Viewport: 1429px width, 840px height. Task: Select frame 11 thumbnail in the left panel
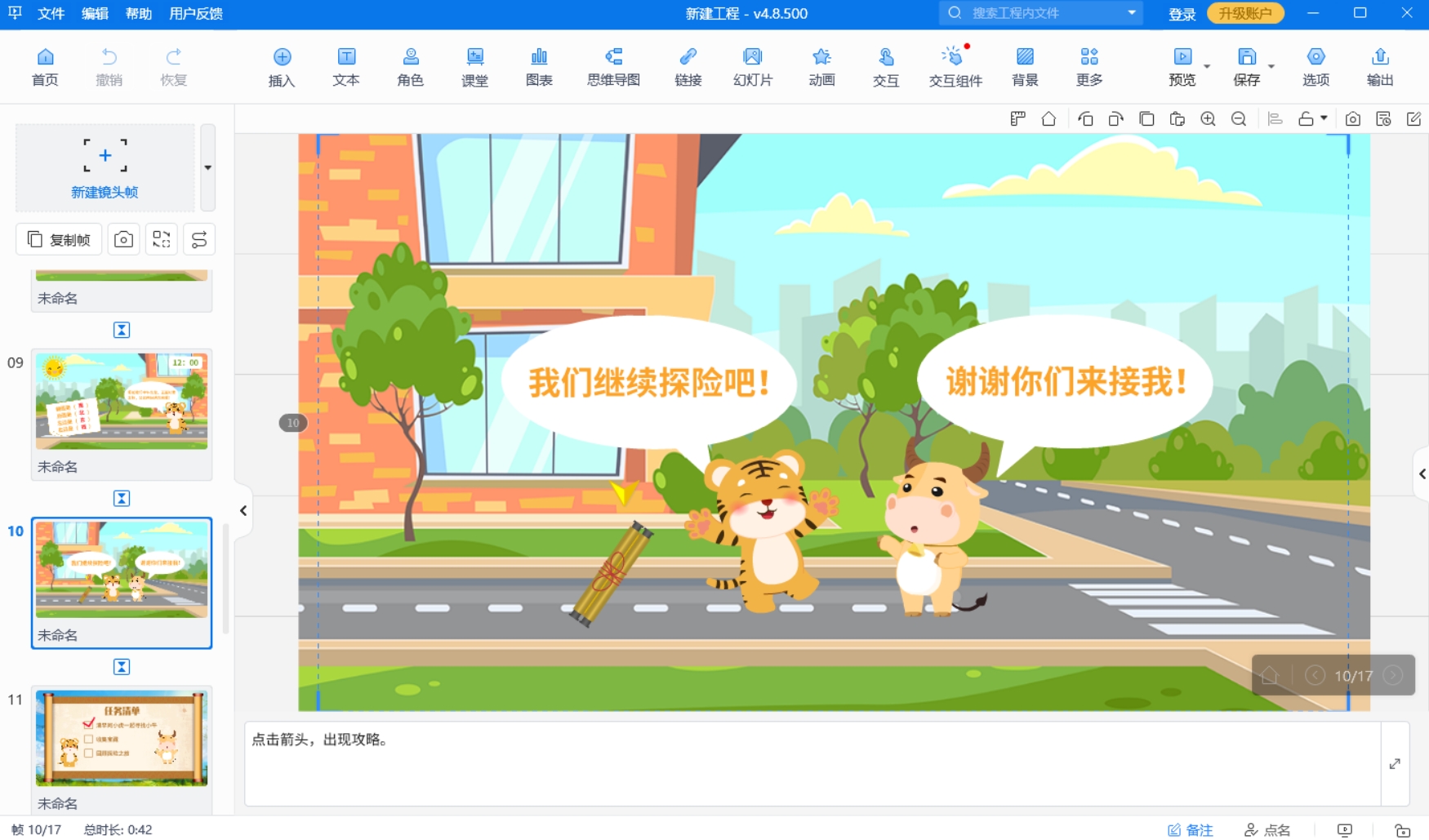121,739
